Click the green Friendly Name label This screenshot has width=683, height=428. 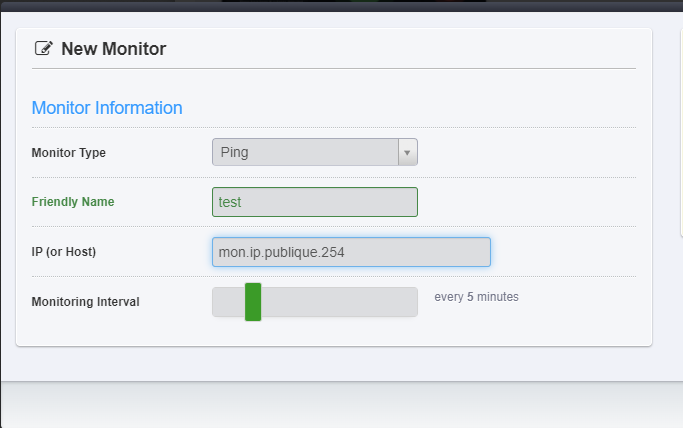coord(73,202)
